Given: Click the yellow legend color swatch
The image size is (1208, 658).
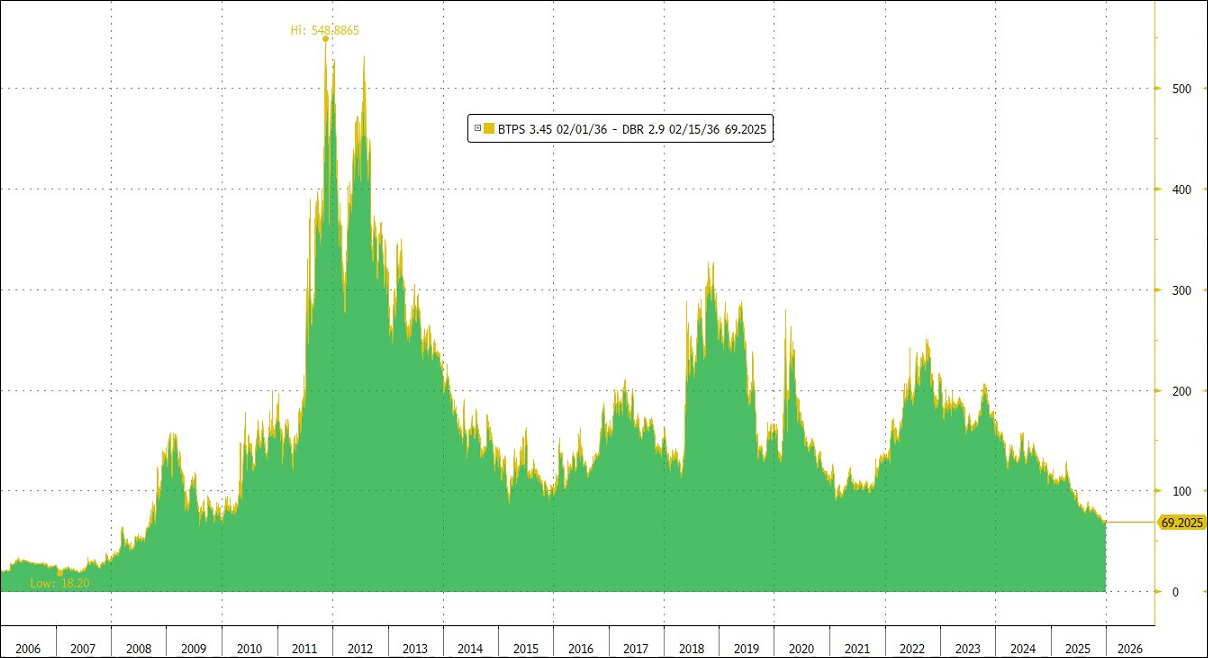Looking at the screenshot, I should click(x=489, y=129).
